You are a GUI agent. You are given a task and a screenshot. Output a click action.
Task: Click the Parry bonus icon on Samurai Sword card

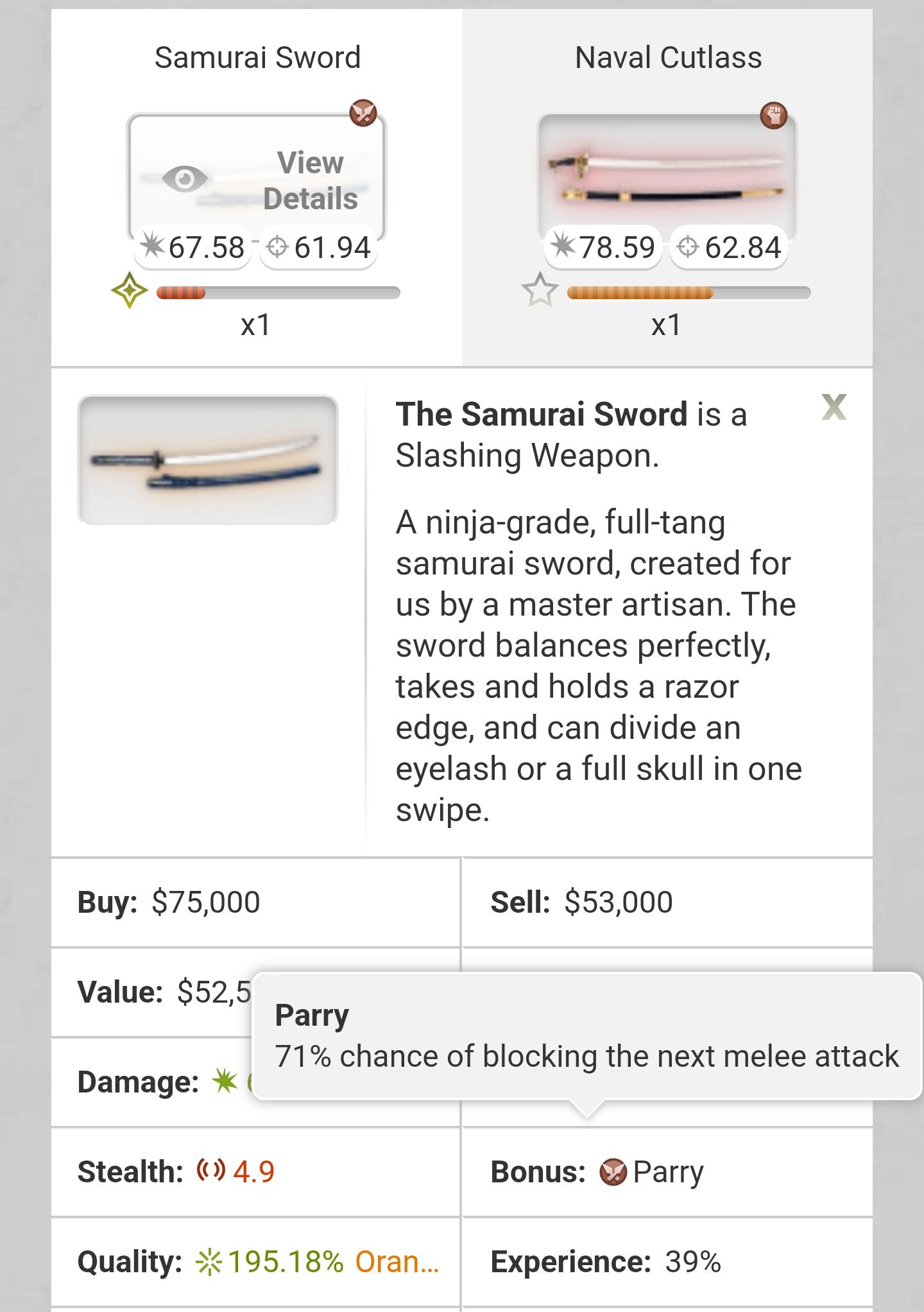click(363, 114)
